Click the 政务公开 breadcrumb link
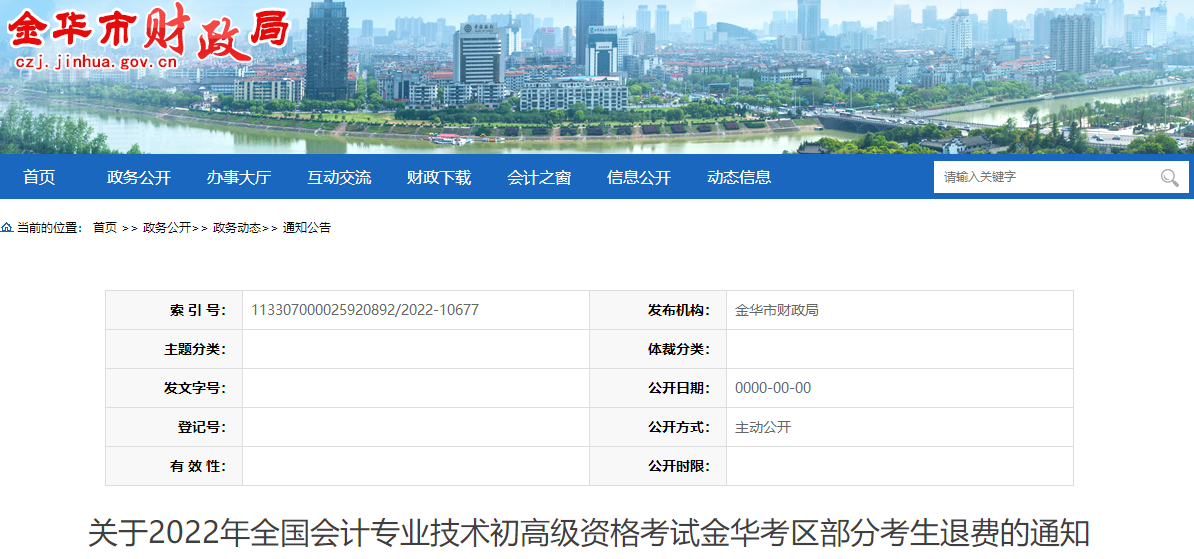 coord(166,228)
